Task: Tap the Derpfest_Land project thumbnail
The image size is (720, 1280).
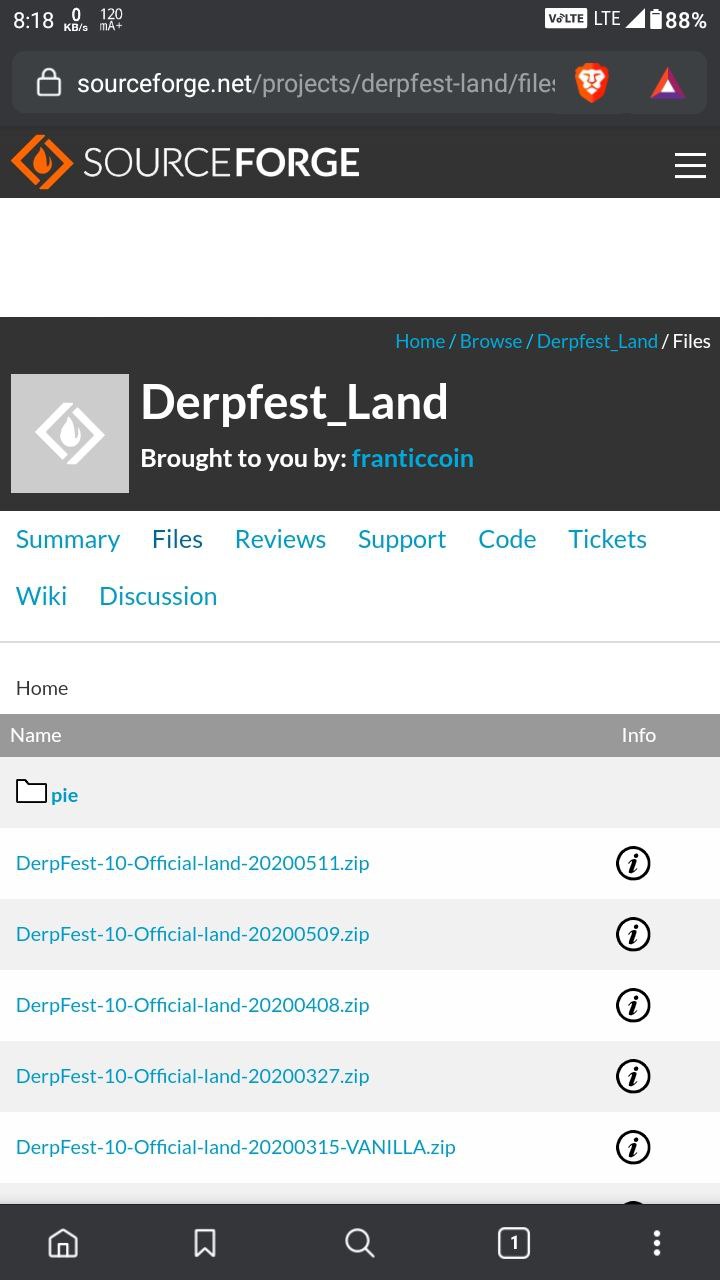Action: click(x=70, y=433)
